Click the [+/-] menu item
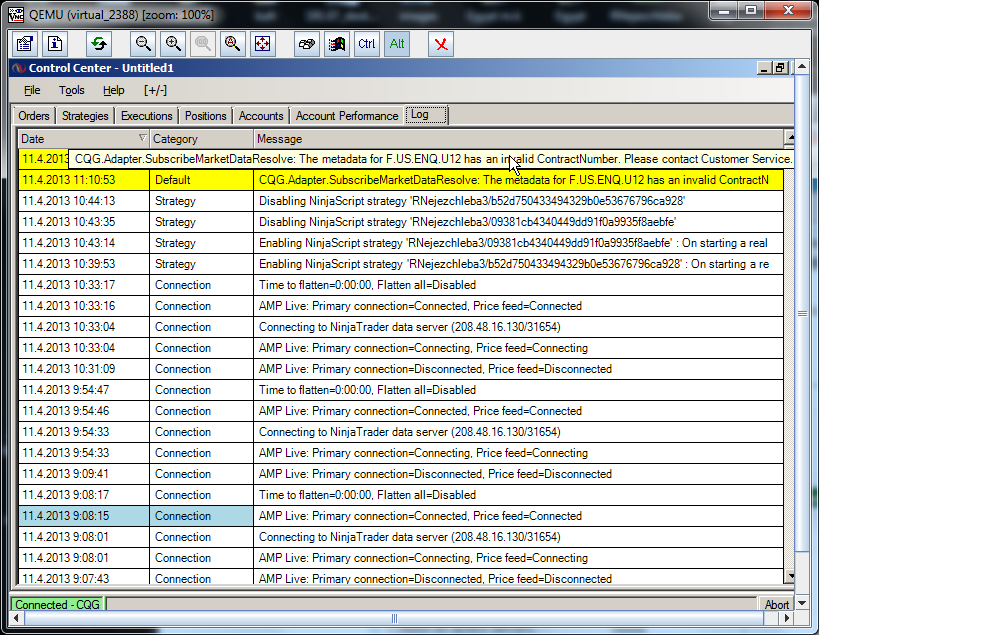 pos(155,91)
